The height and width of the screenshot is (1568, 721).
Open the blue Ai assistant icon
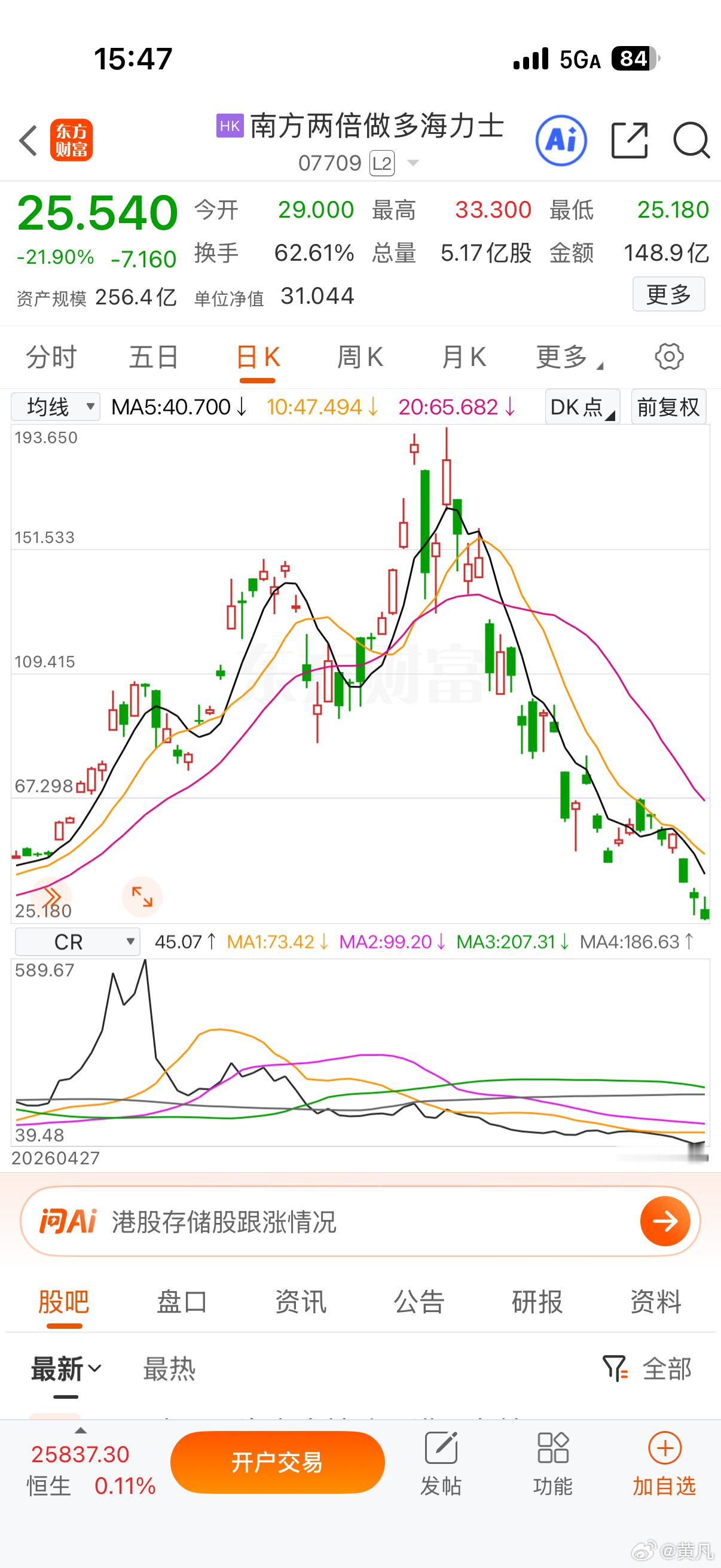pos(560,141)
